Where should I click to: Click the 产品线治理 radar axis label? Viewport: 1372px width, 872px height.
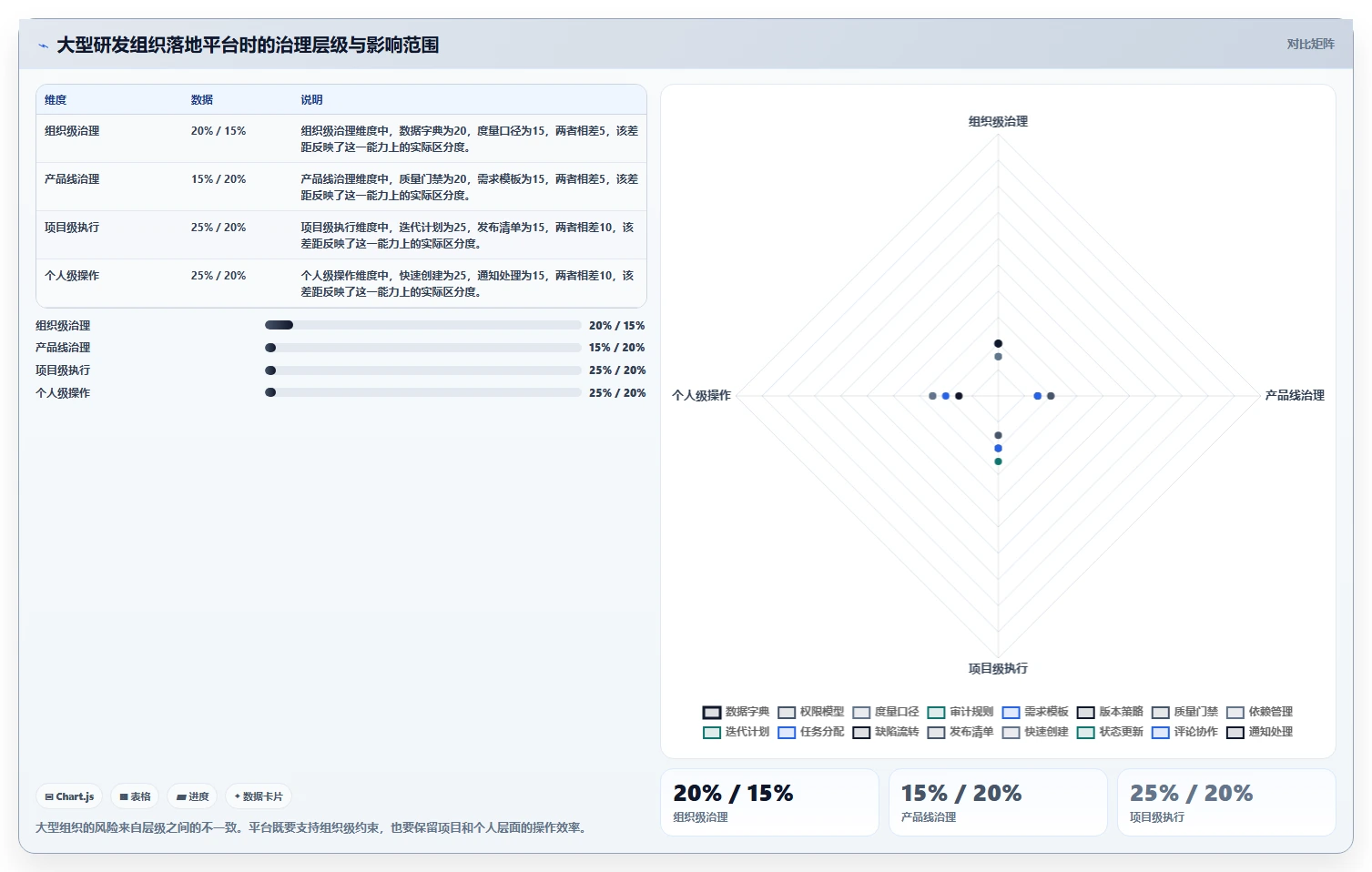click(x=1295, y=395)
